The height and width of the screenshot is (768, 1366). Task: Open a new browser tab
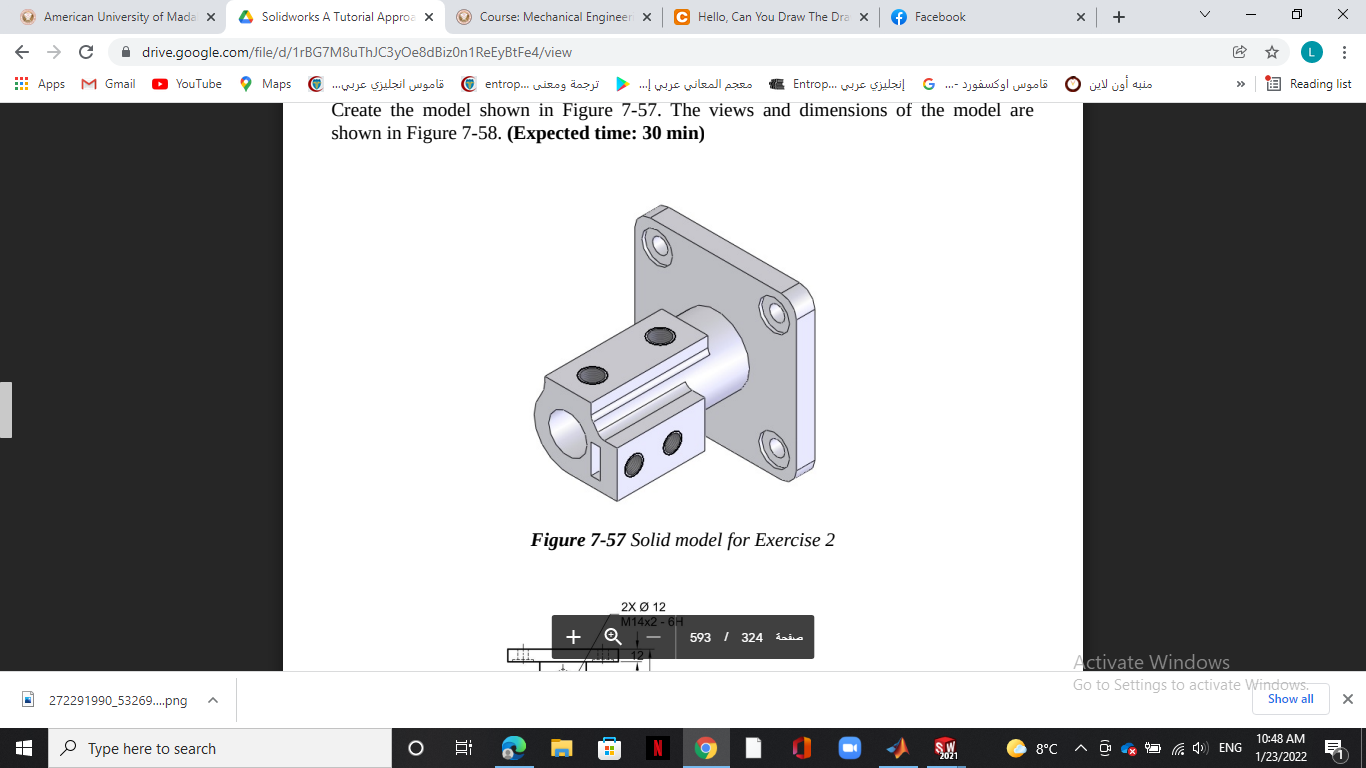pyautogui.click(x=1119, y=17)
